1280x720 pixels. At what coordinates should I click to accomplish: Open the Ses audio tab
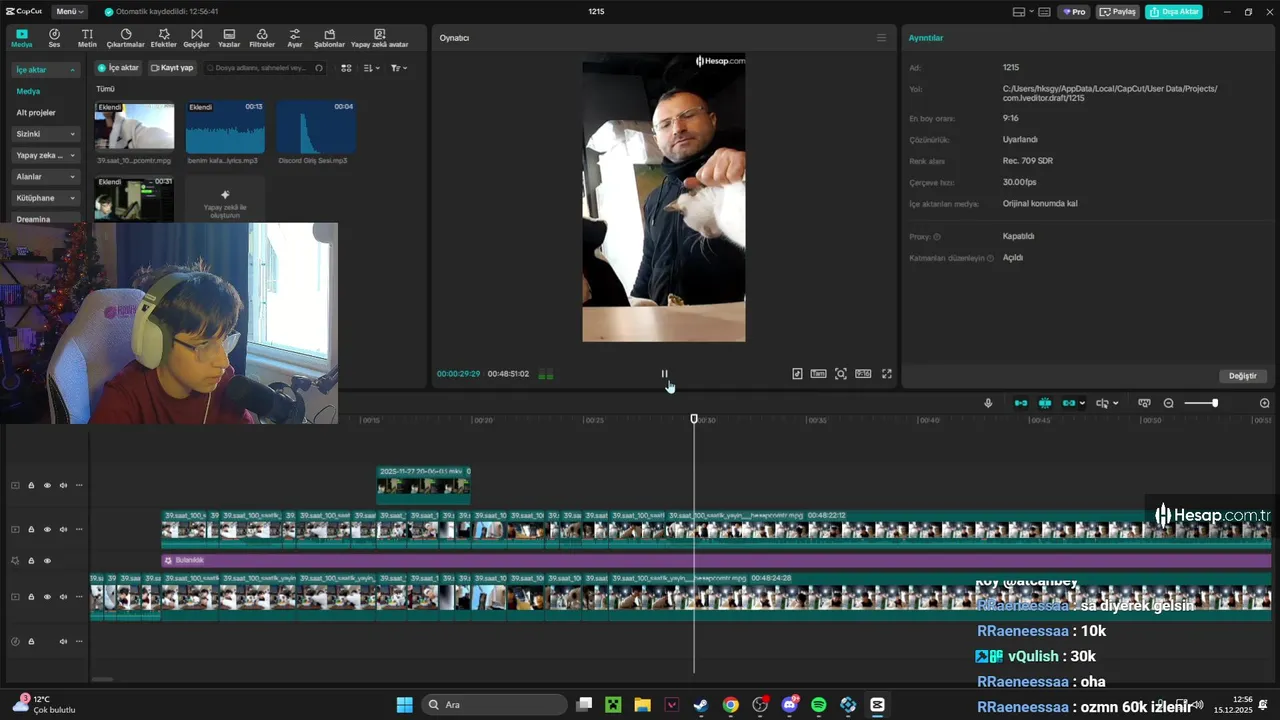pos(54,38)
